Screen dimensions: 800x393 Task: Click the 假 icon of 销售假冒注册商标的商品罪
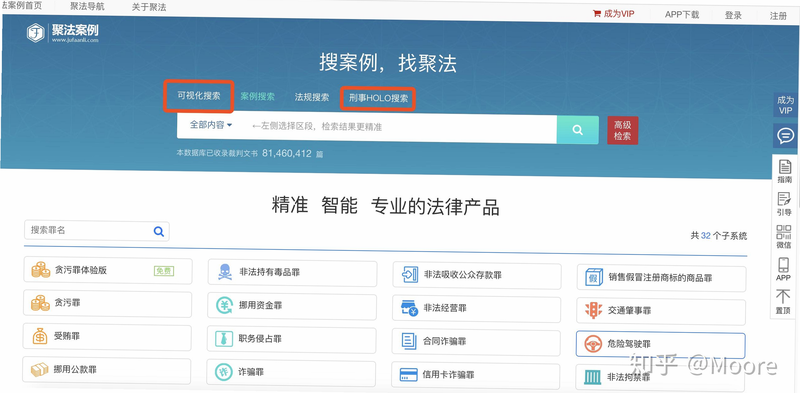[x=594, y=277]
